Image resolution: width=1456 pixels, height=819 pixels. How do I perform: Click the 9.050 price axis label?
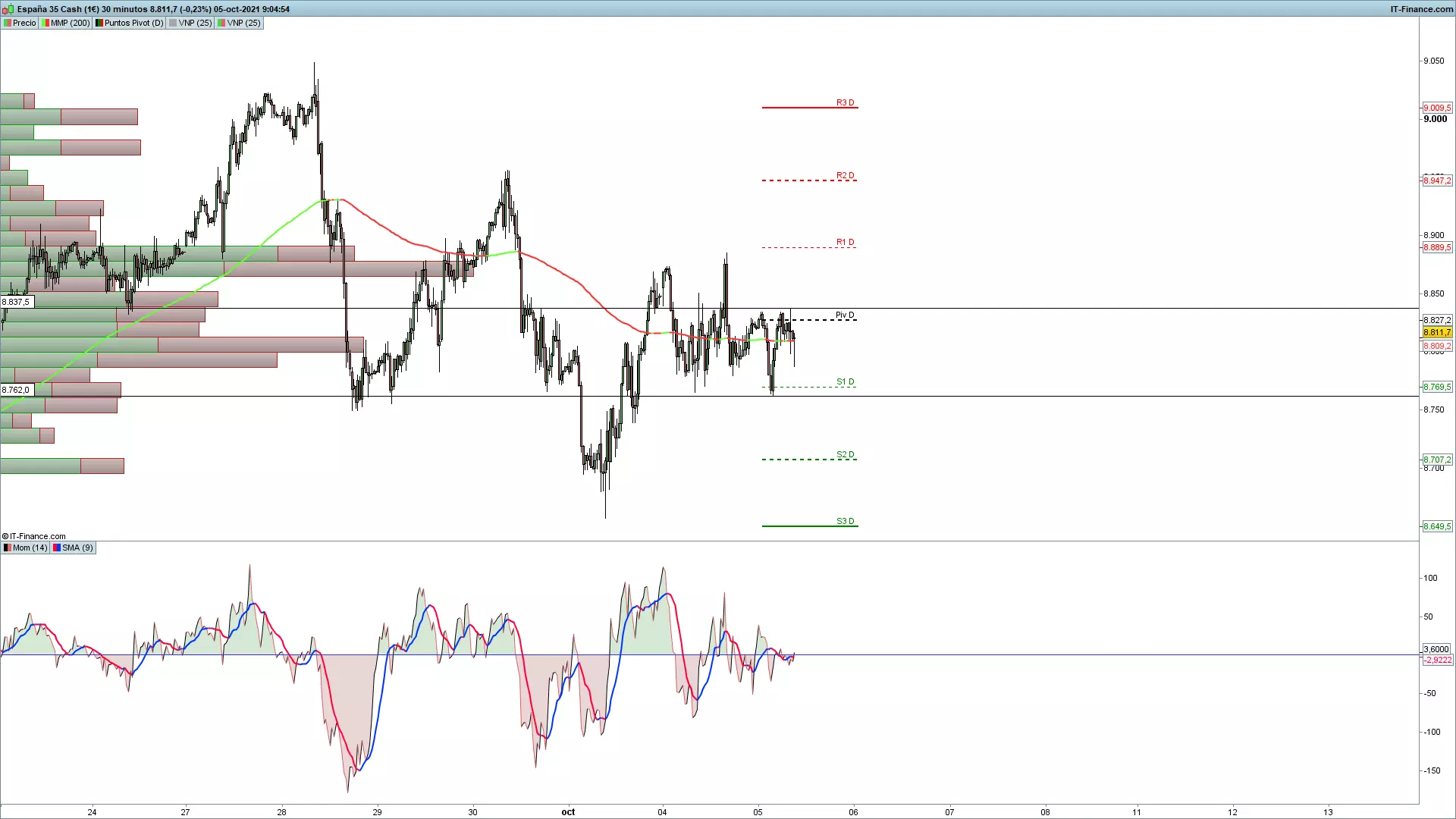pos(1433,61)
